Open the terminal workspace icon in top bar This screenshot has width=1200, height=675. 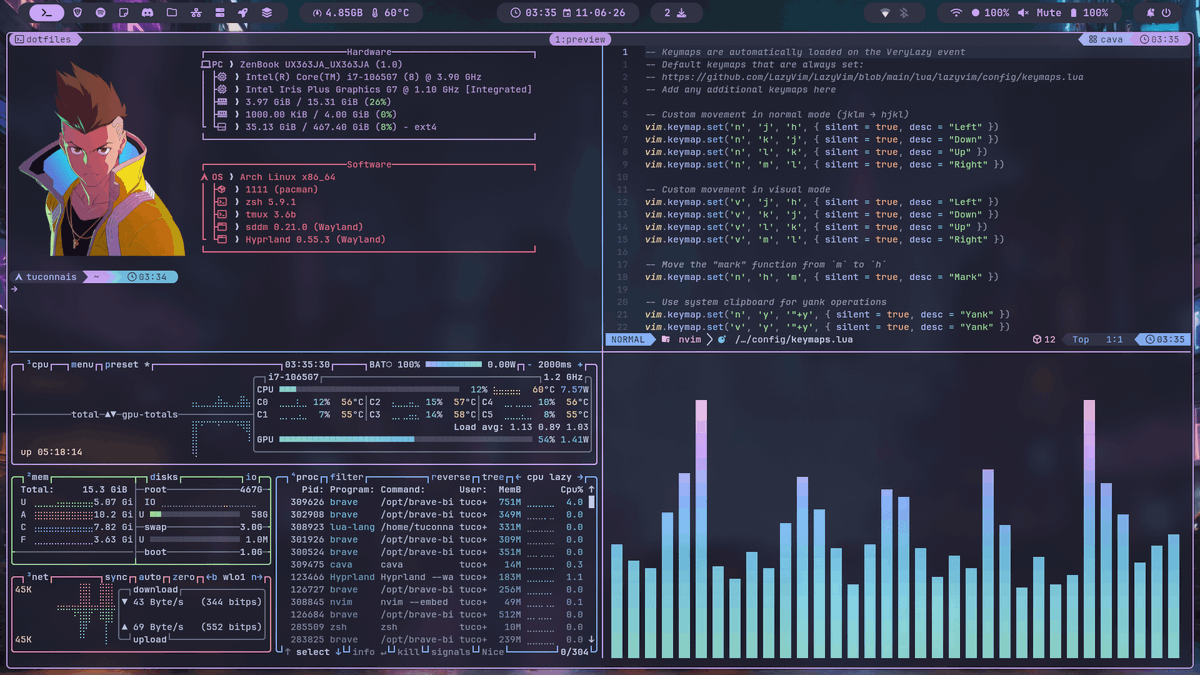pyautogui.click(x=47, y=13)
